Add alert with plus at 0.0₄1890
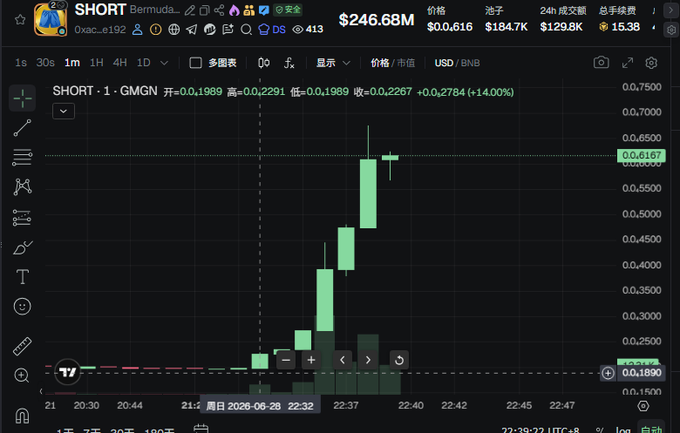Viewport: 680px width, 433px height. tap(608, 373)
